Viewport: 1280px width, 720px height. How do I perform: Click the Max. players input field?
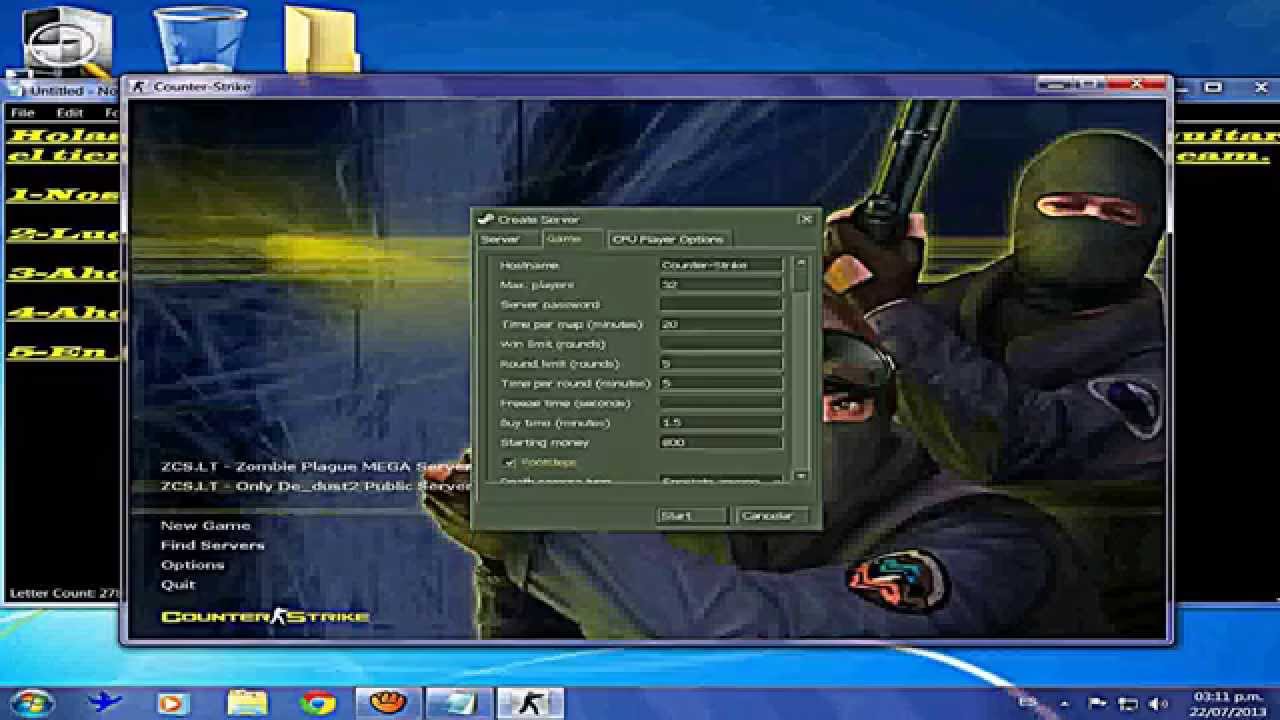720,285
